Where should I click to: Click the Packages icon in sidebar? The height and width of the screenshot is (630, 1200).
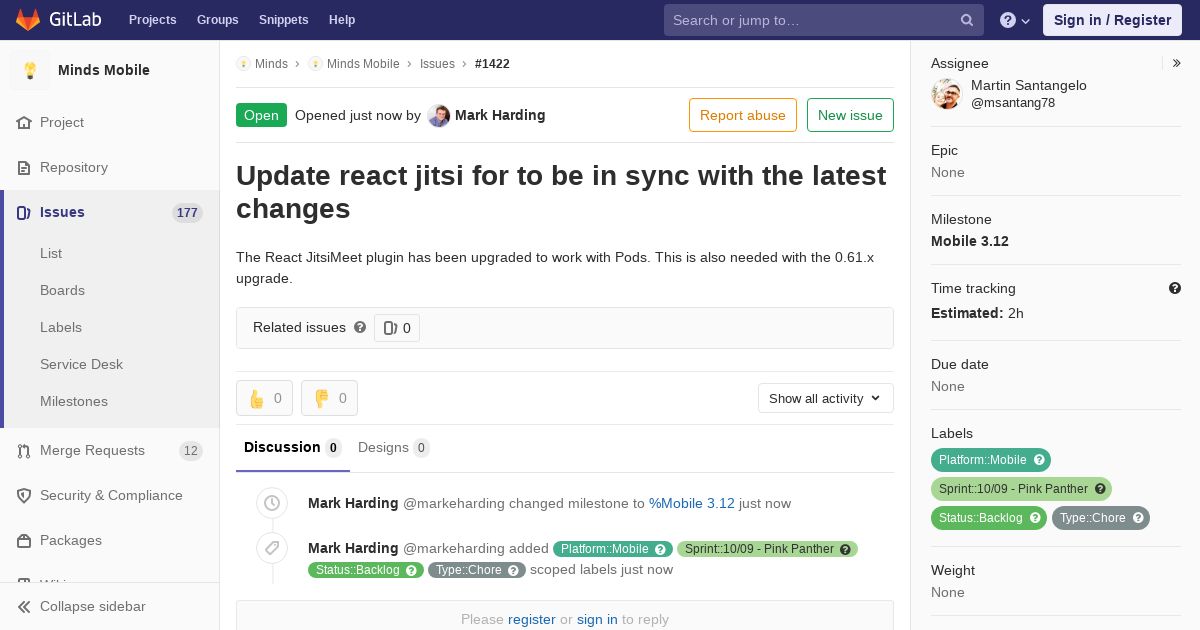click(24, 540)
